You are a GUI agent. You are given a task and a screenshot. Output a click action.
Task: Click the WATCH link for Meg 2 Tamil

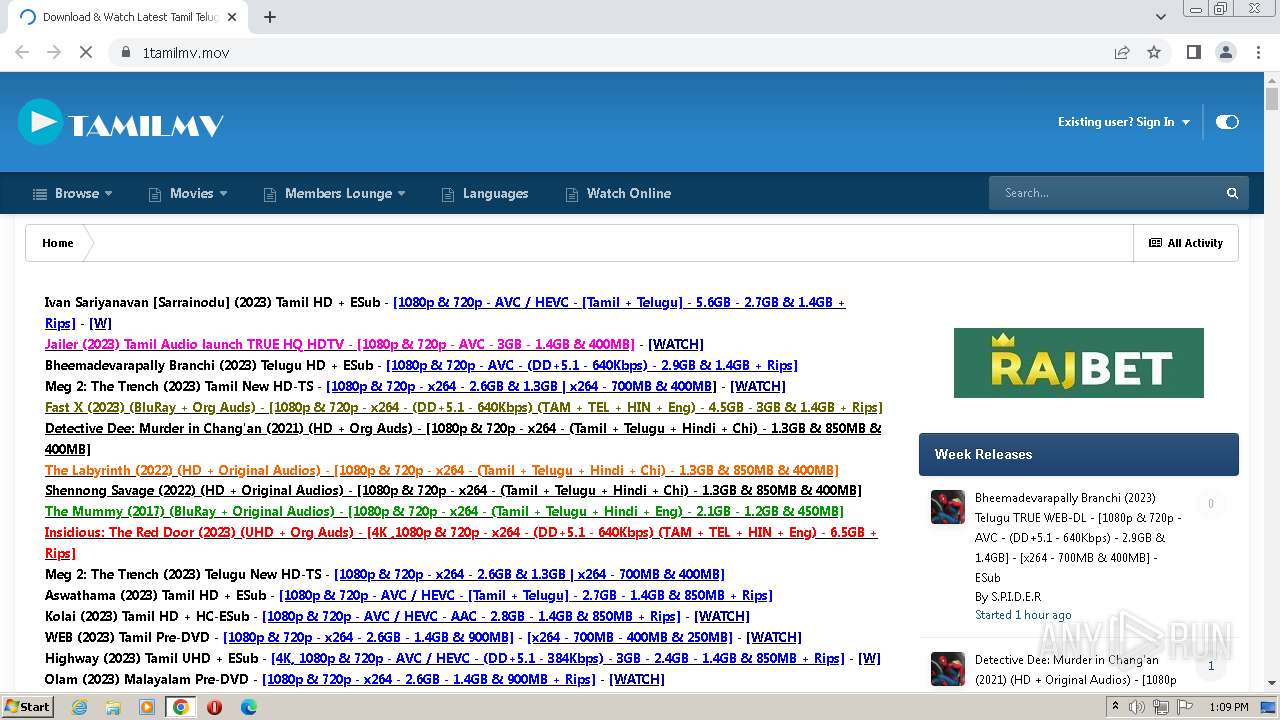pyautogui.click(x=758, y=386)
